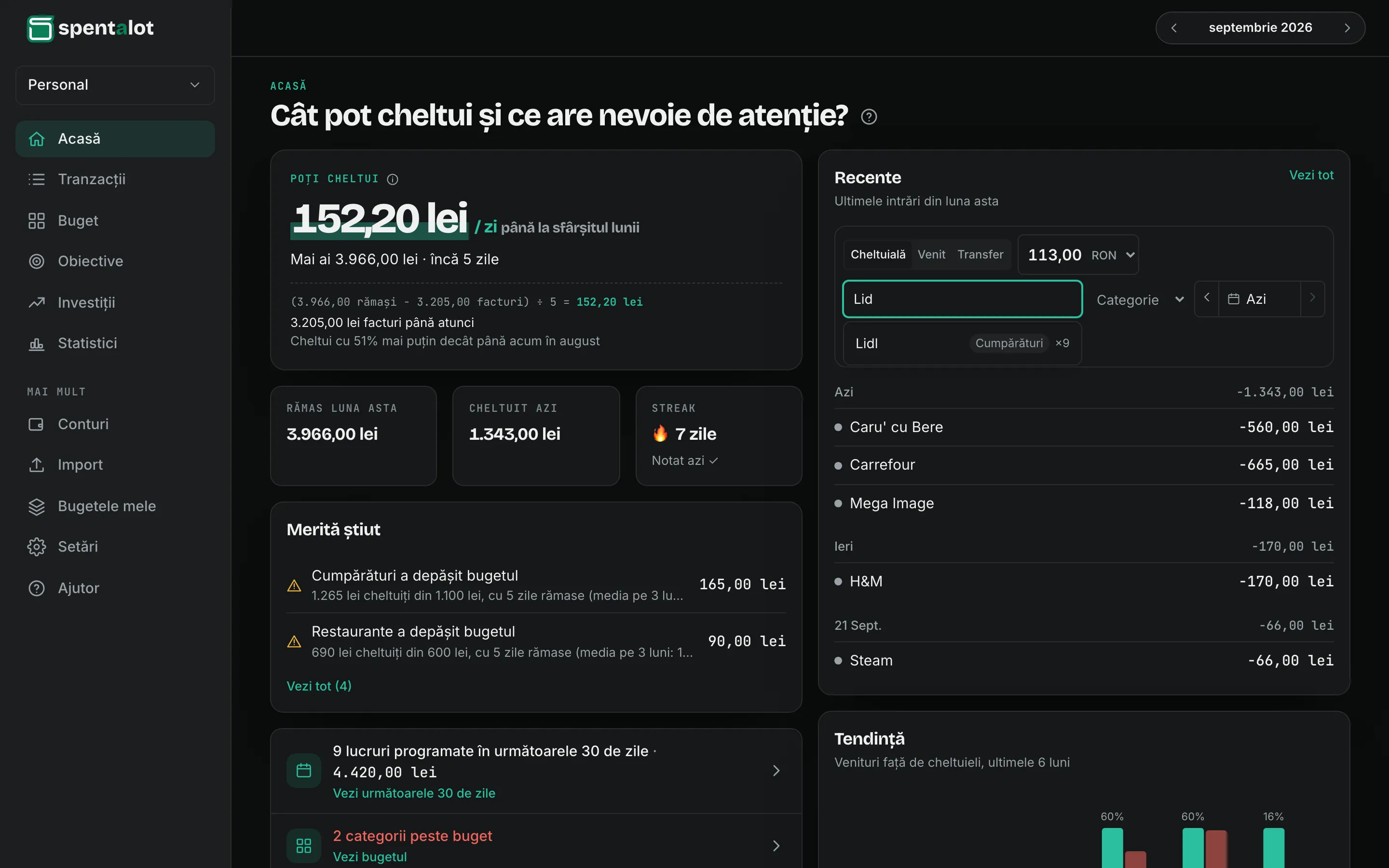
Task: Expand the Personal workspace dropdown
Action: (115, 85)
